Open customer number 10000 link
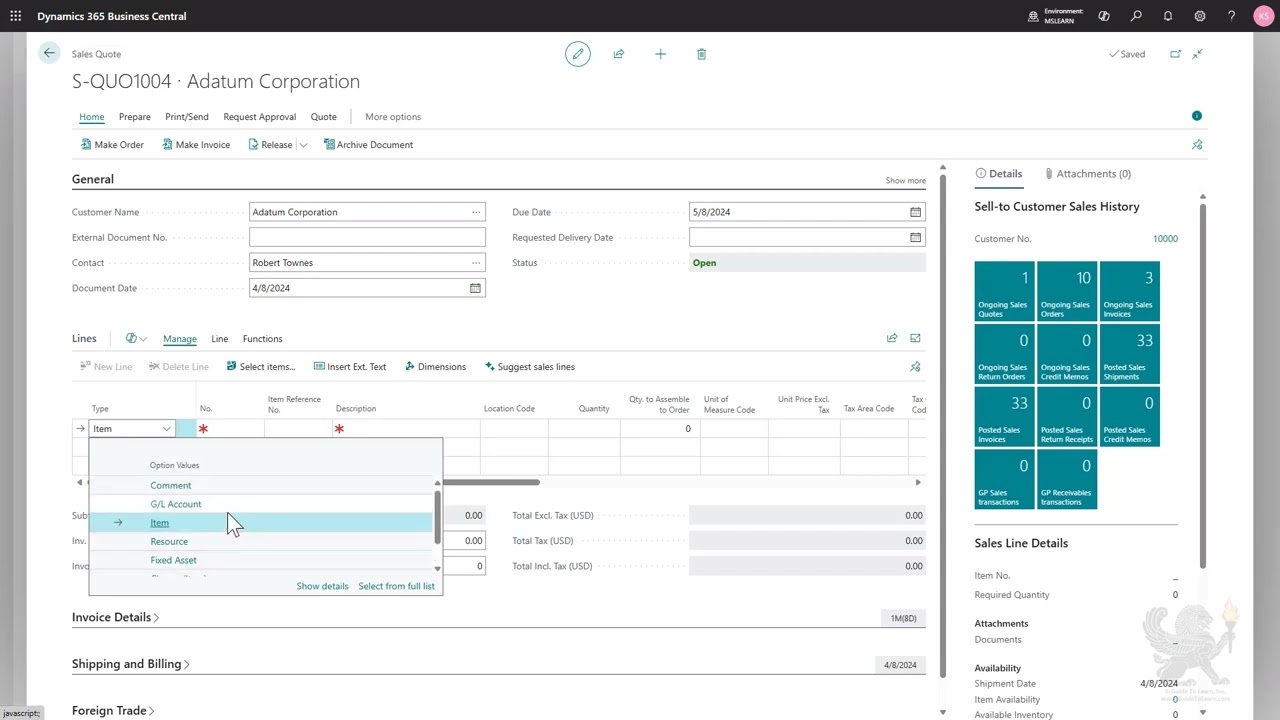The image size is (1280, 720). [x=1165, y=239]
